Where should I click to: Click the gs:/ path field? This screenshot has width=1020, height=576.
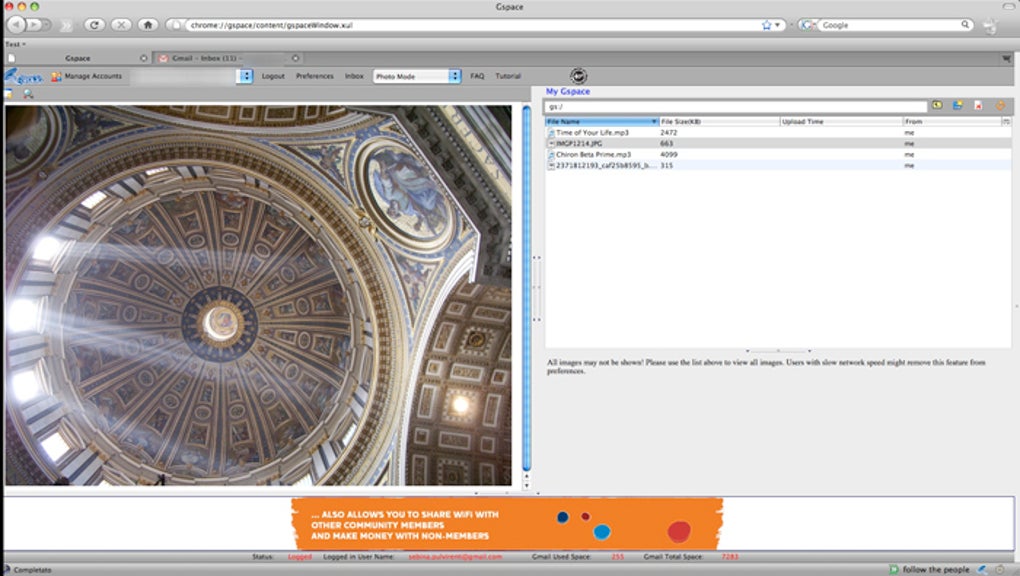point(736,106)
